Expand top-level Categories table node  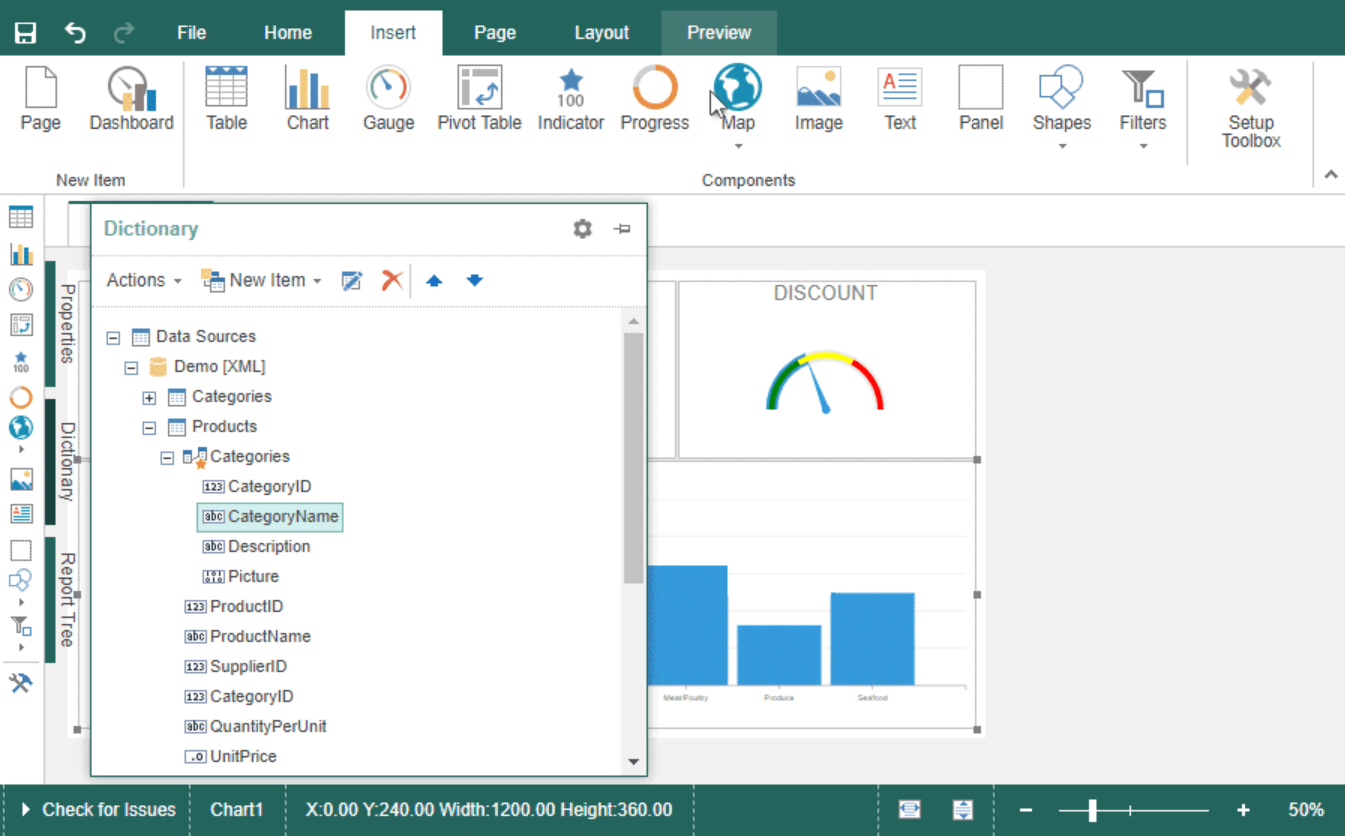pos(149,398)
